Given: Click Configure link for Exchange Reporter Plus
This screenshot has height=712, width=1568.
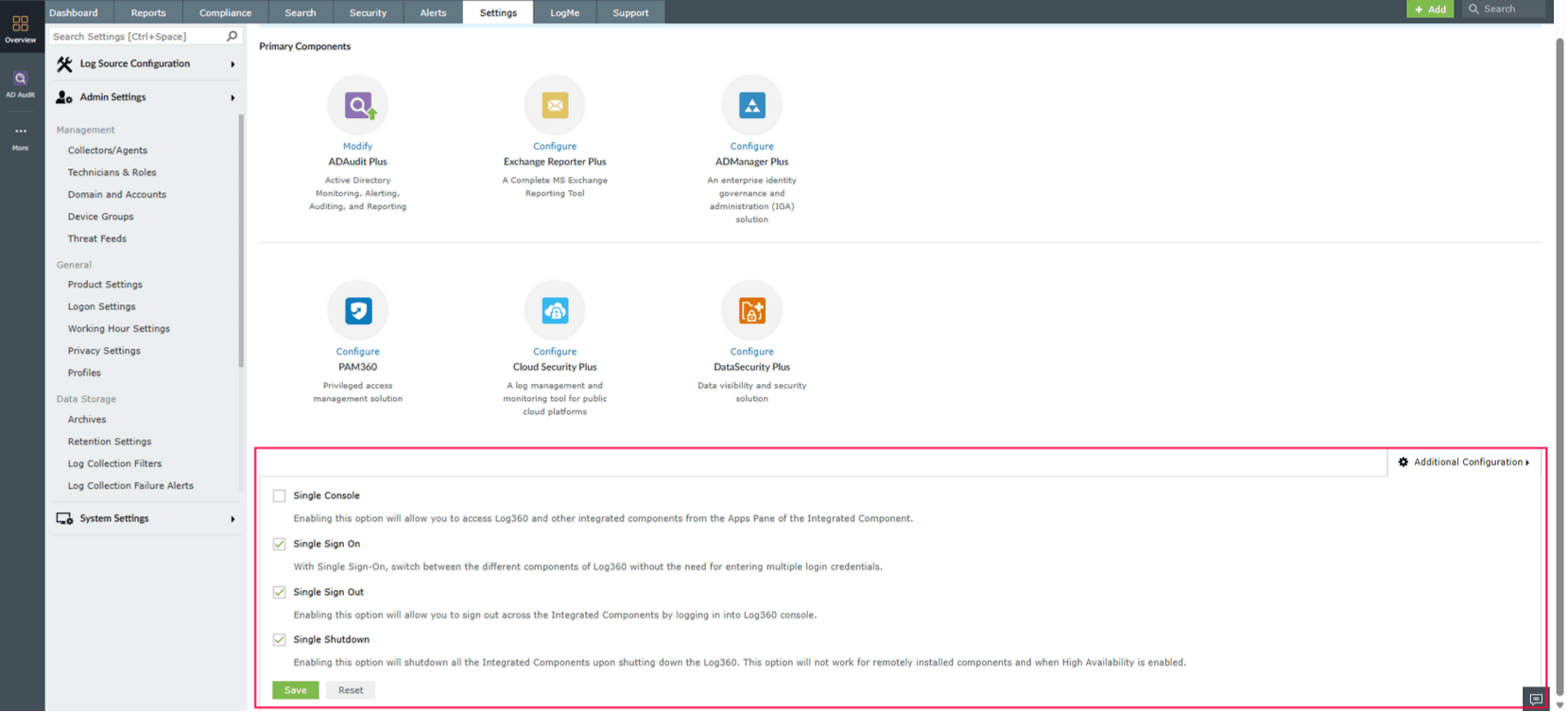Looking at the screenshot, I should pyautogui.click(x=555, y=147).
